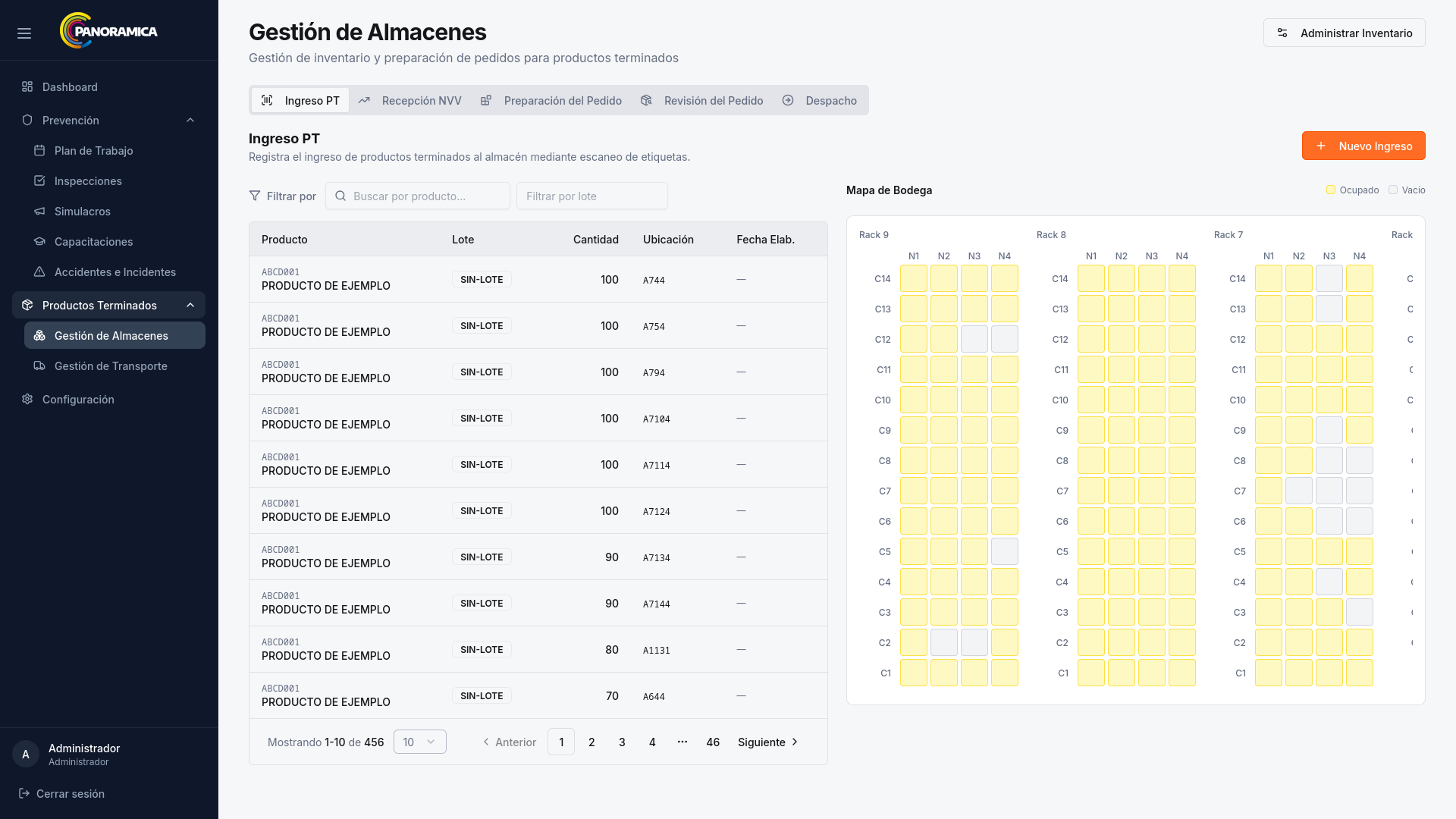Click the Configuración gear icon
Screen dimensions: 1456x819
coord(27,399)
